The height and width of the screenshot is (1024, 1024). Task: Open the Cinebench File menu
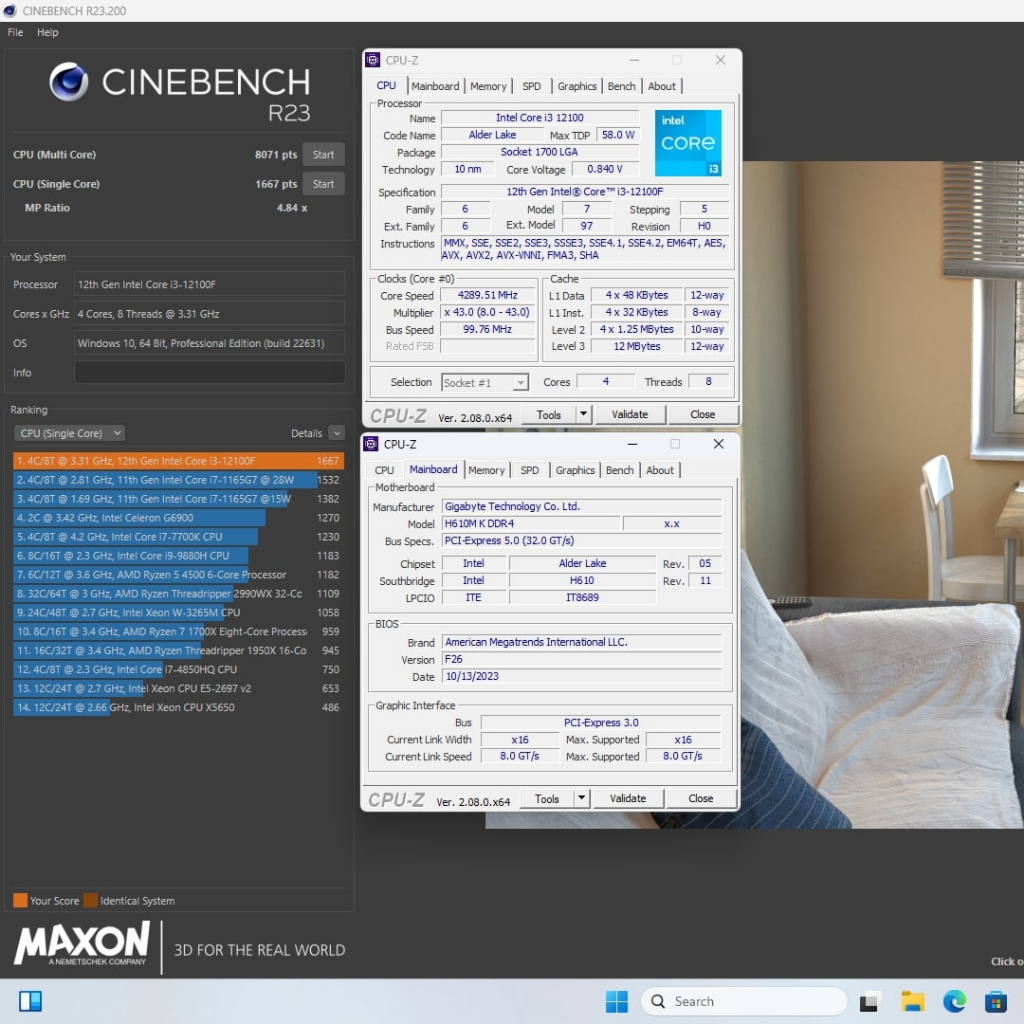[15, 32]
